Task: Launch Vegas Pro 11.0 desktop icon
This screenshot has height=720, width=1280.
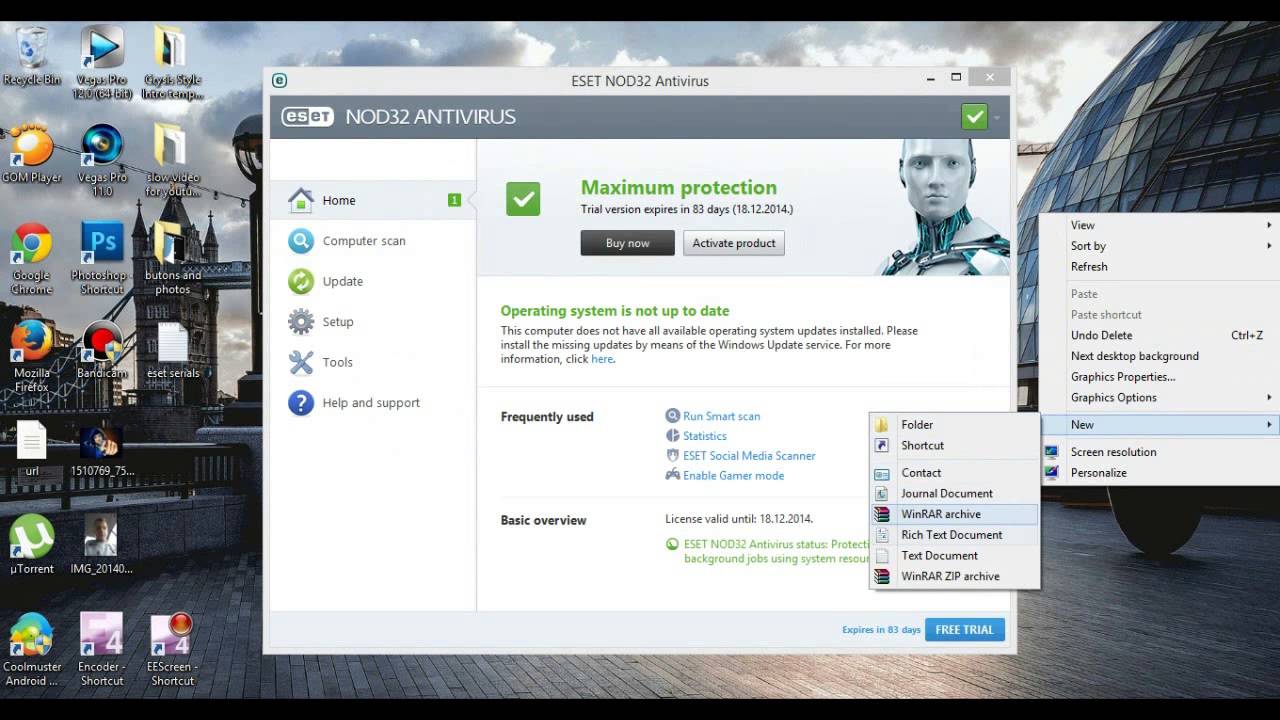Action: pyautogui.click(x=102, y=160)
